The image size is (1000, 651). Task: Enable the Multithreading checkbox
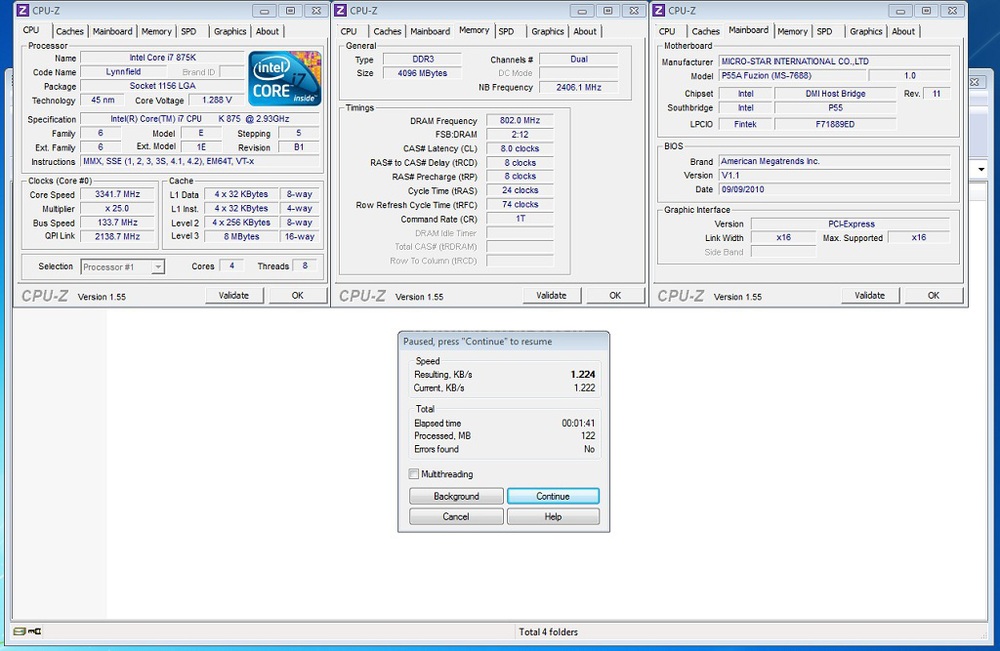coord(414,474)
